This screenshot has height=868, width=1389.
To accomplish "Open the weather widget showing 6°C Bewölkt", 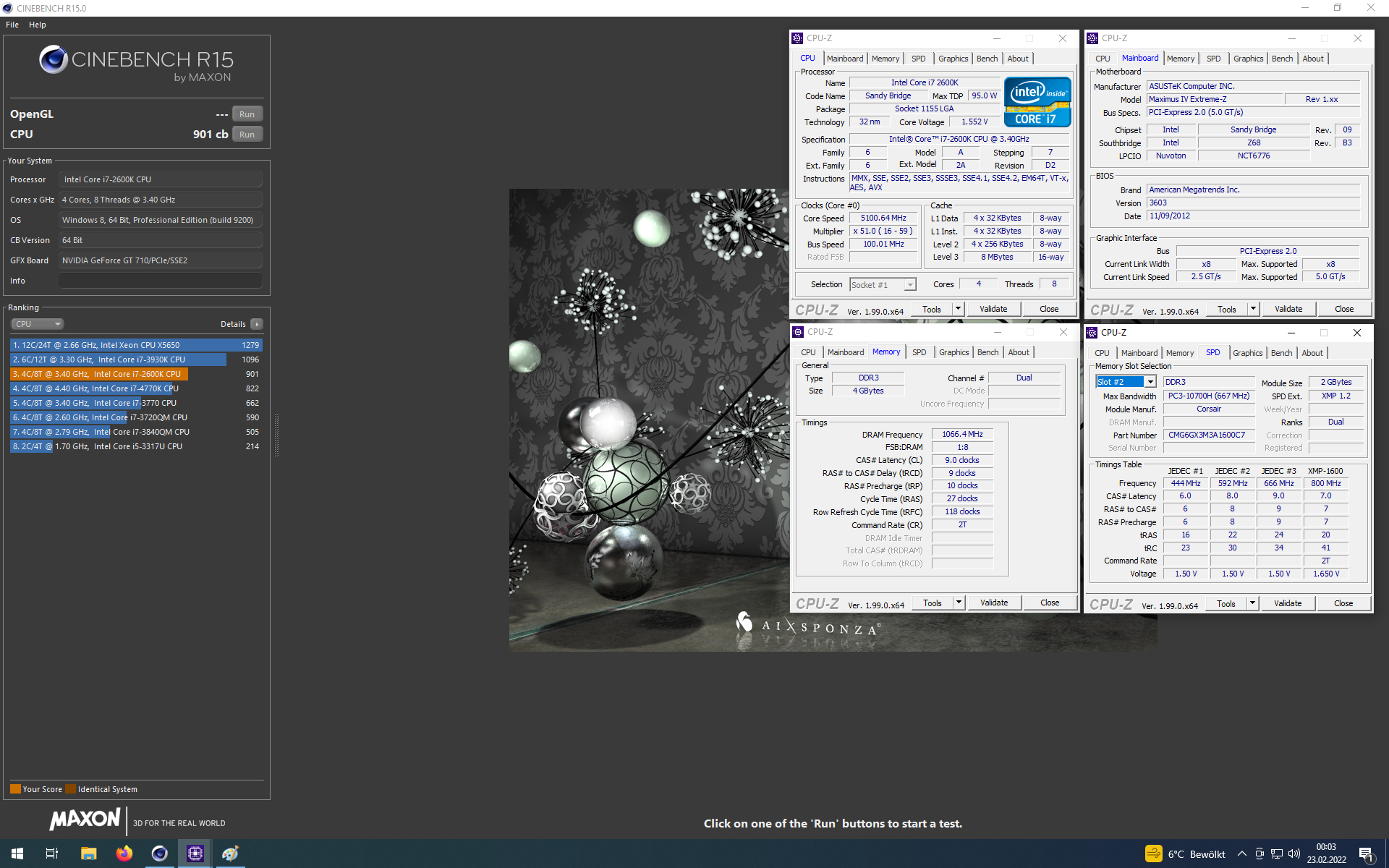I will click(x=1185, y=854).
